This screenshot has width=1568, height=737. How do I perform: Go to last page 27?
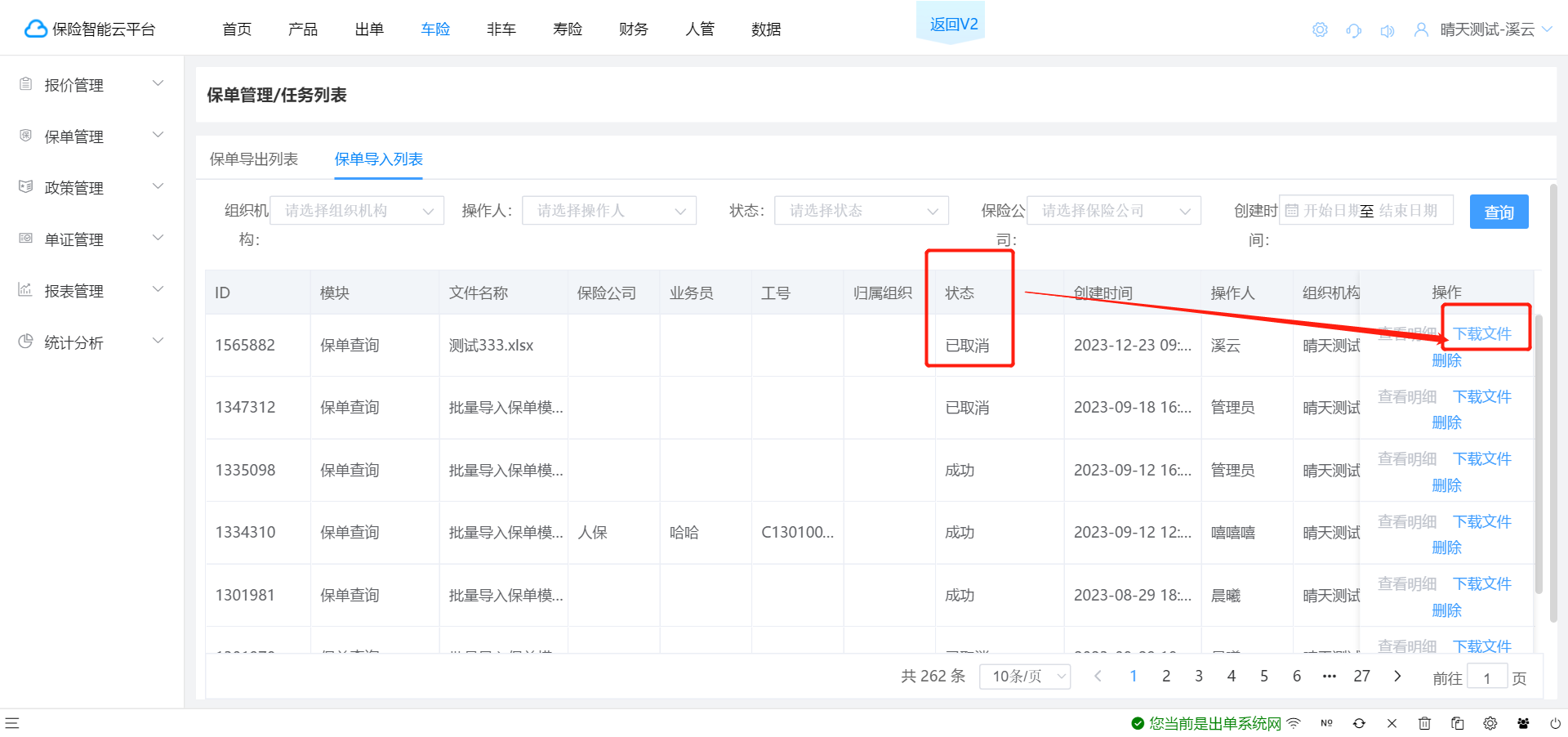(1361, 677)
